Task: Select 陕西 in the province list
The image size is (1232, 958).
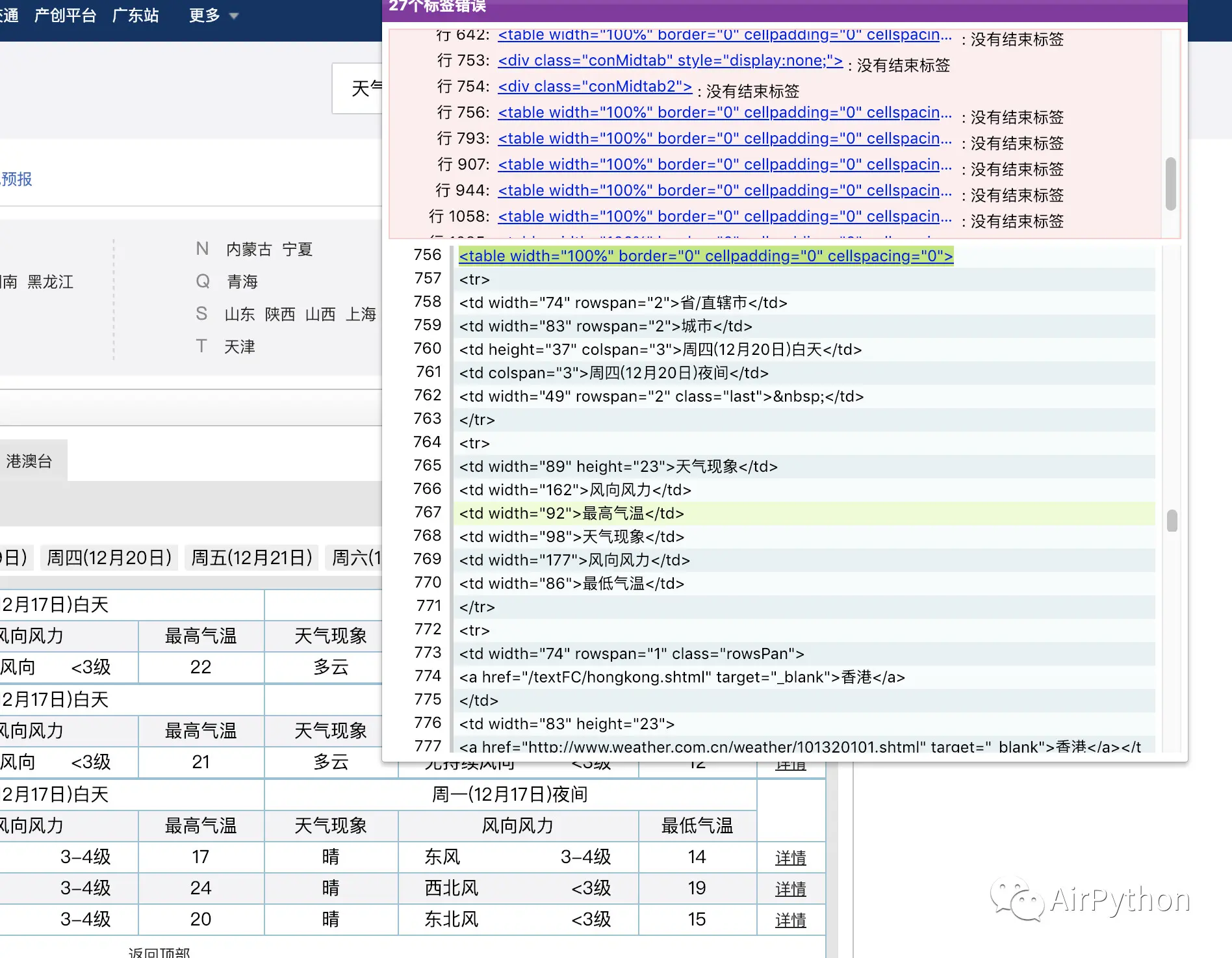Action: (280, 315)
